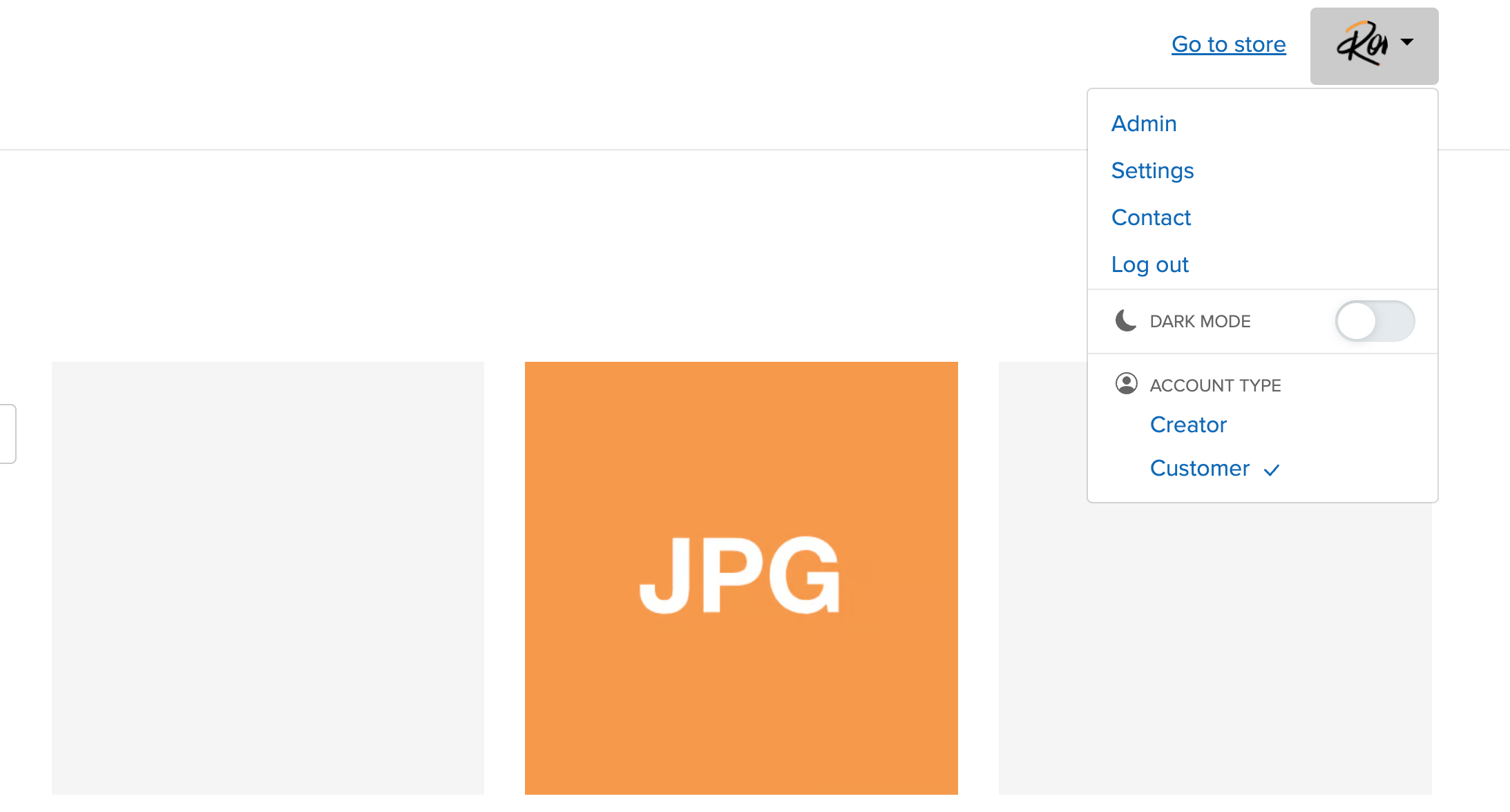Select Admin from the account menu
This screenshot has height=812, width=1510.
click(x=1143, y=124)
